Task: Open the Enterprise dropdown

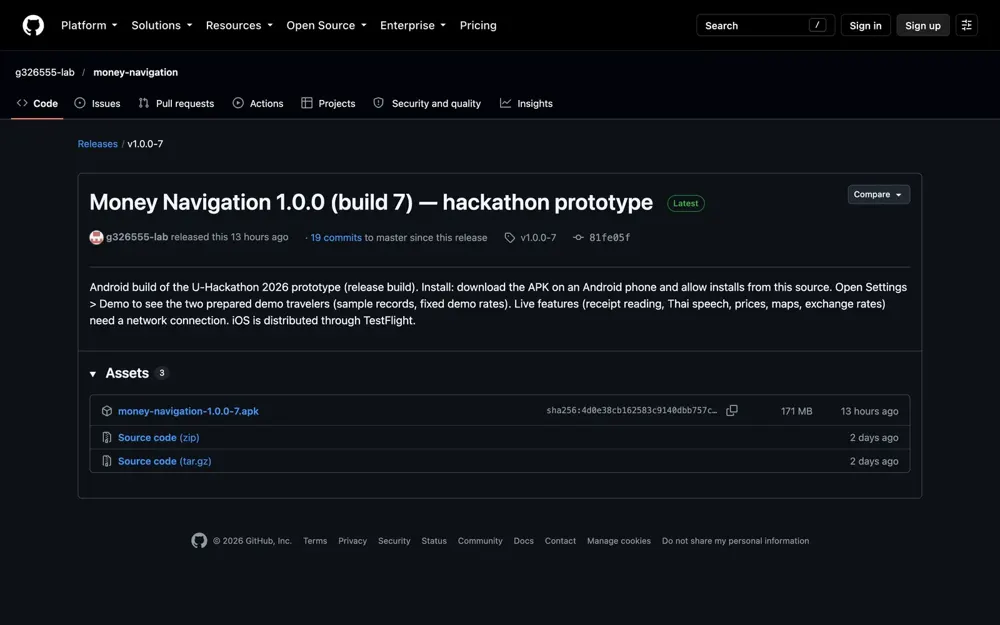Action: [413, 26]
